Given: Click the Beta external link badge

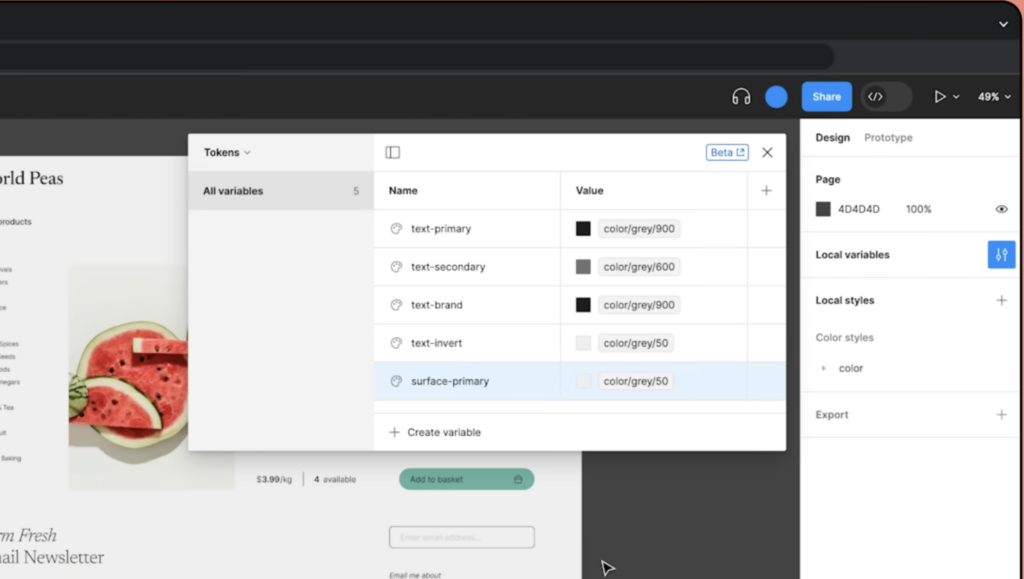Looking at the screenshot, I should click(727, 153).
